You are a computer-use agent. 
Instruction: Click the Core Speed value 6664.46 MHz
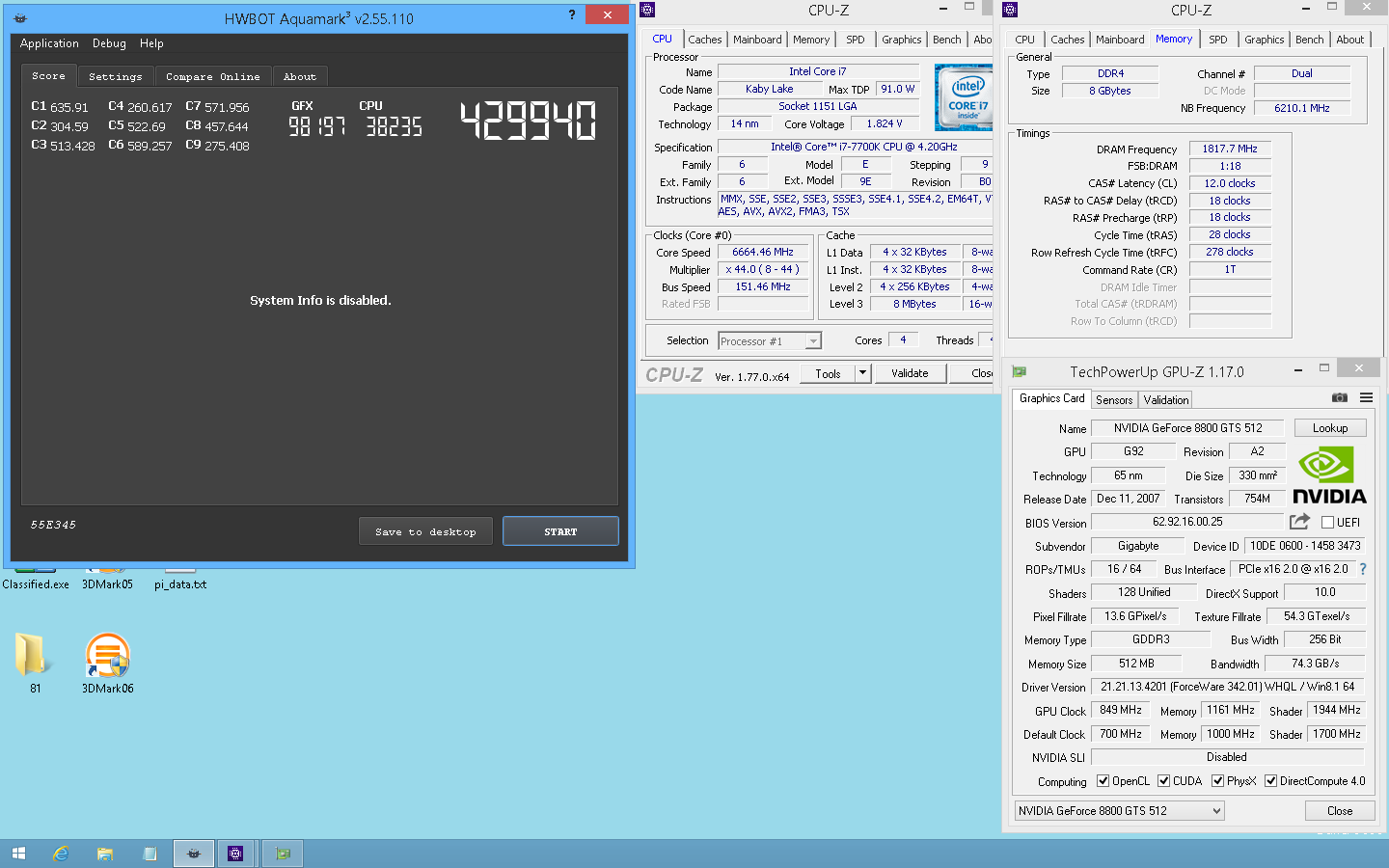click(763, 253)
